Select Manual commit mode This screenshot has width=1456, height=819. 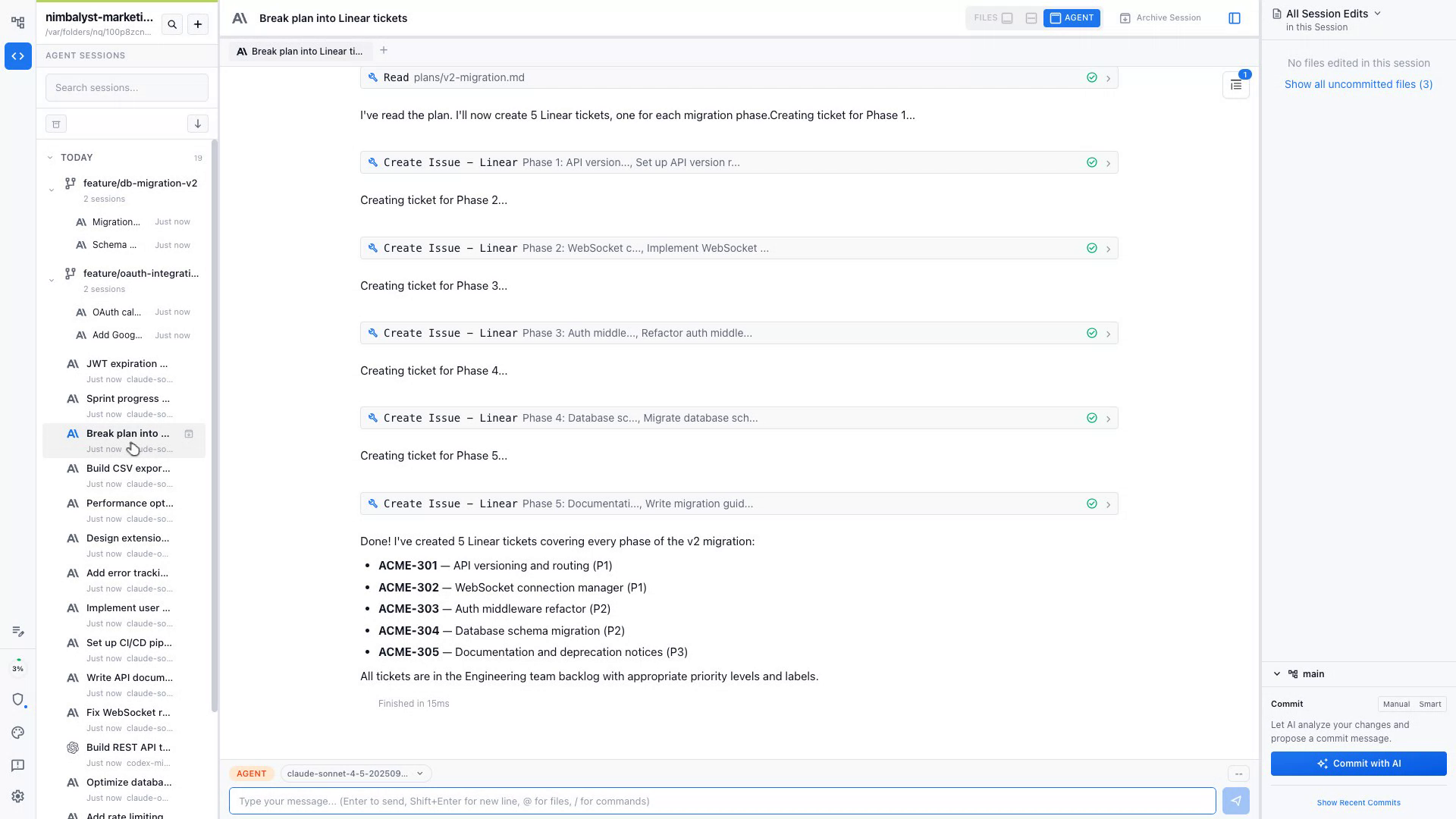tap(1396, 704)
